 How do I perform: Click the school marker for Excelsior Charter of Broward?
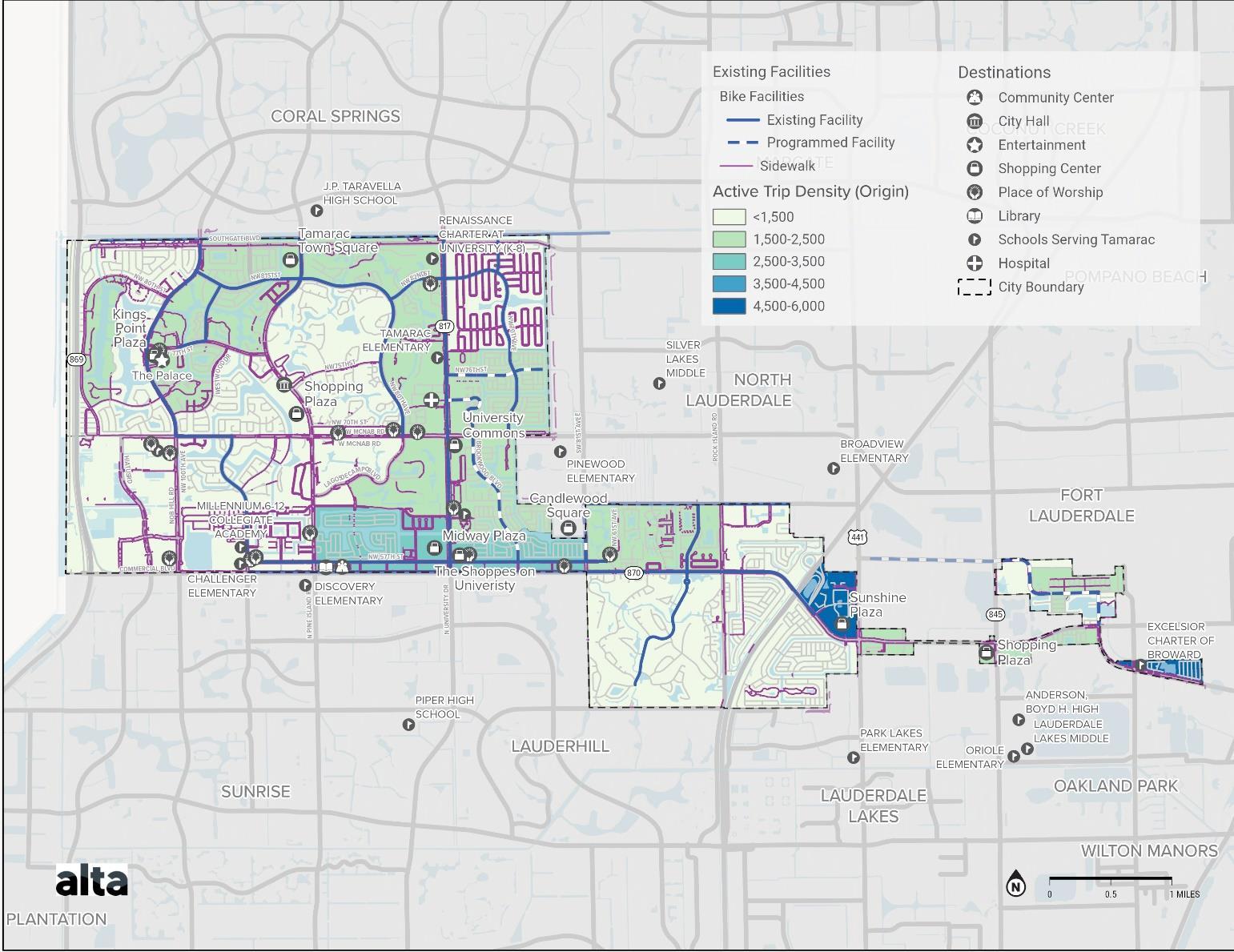[x=1140, y=665]
